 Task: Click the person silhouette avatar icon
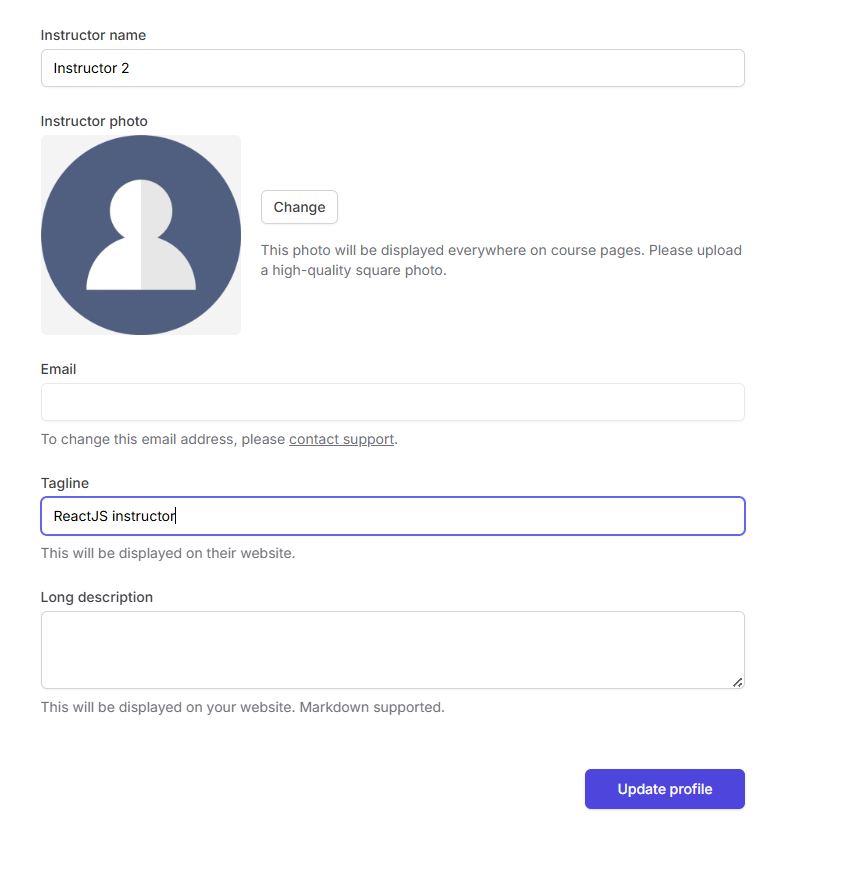pyautogui.click(x=141, y=236)
